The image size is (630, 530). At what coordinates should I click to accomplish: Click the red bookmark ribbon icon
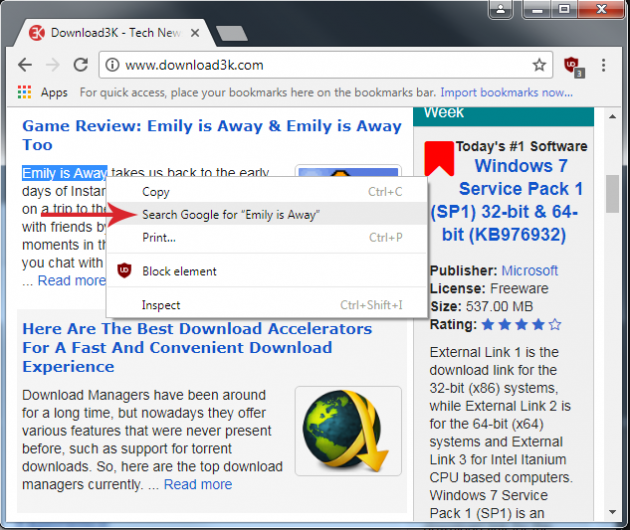(439, 158)
